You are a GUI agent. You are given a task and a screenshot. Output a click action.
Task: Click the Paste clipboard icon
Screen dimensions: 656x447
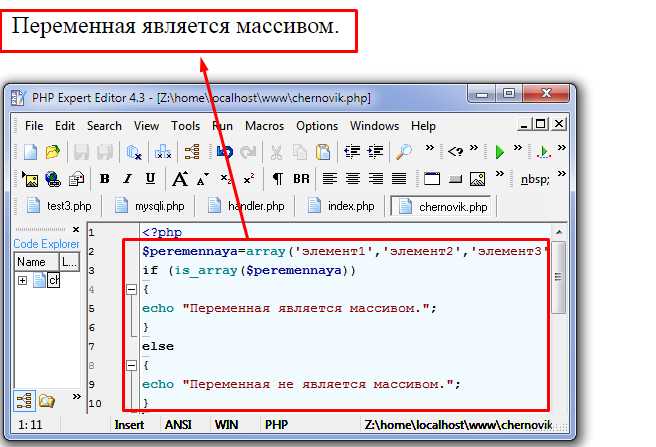coord(323,152)
